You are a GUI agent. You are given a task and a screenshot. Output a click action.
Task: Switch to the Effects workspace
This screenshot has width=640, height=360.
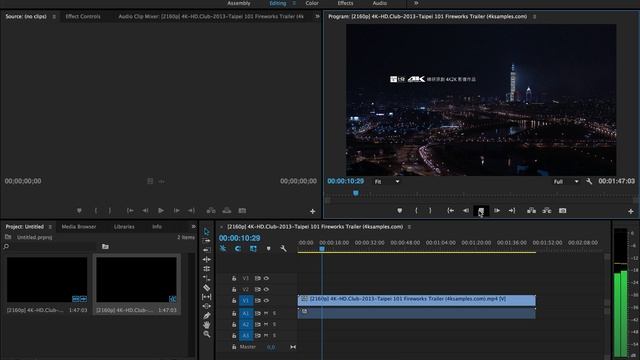(345, 3)
